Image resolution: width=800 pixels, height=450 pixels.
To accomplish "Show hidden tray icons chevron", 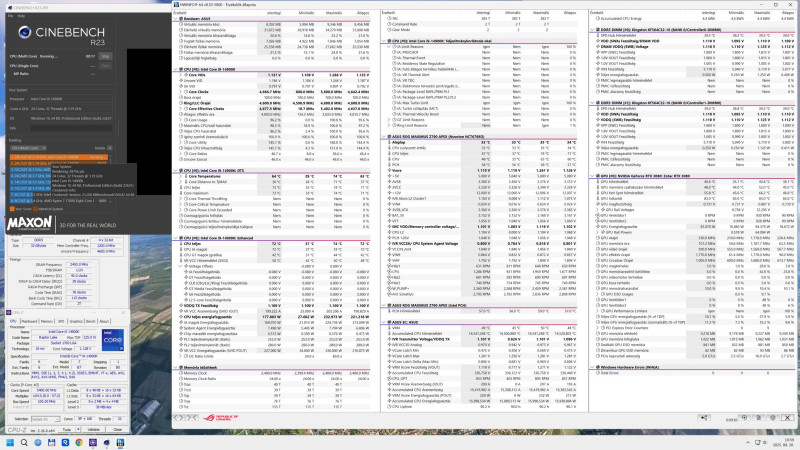I will point(747,442).
